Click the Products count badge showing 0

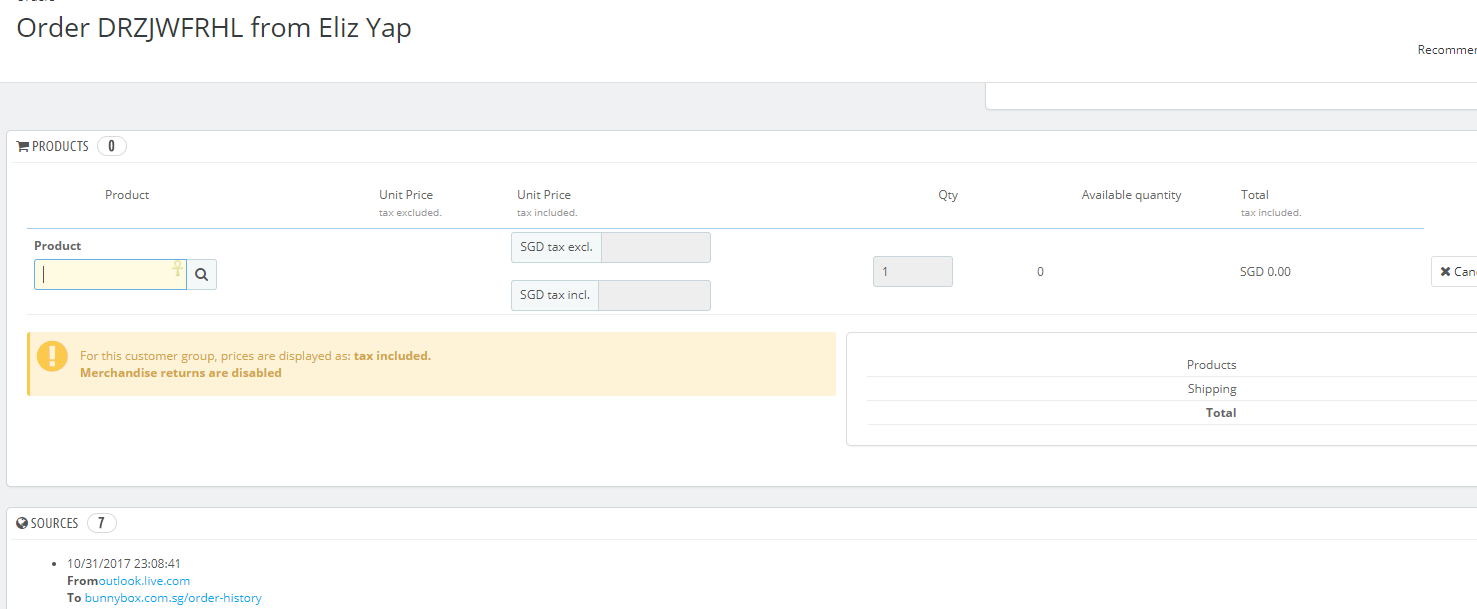(x=111, y=146)
